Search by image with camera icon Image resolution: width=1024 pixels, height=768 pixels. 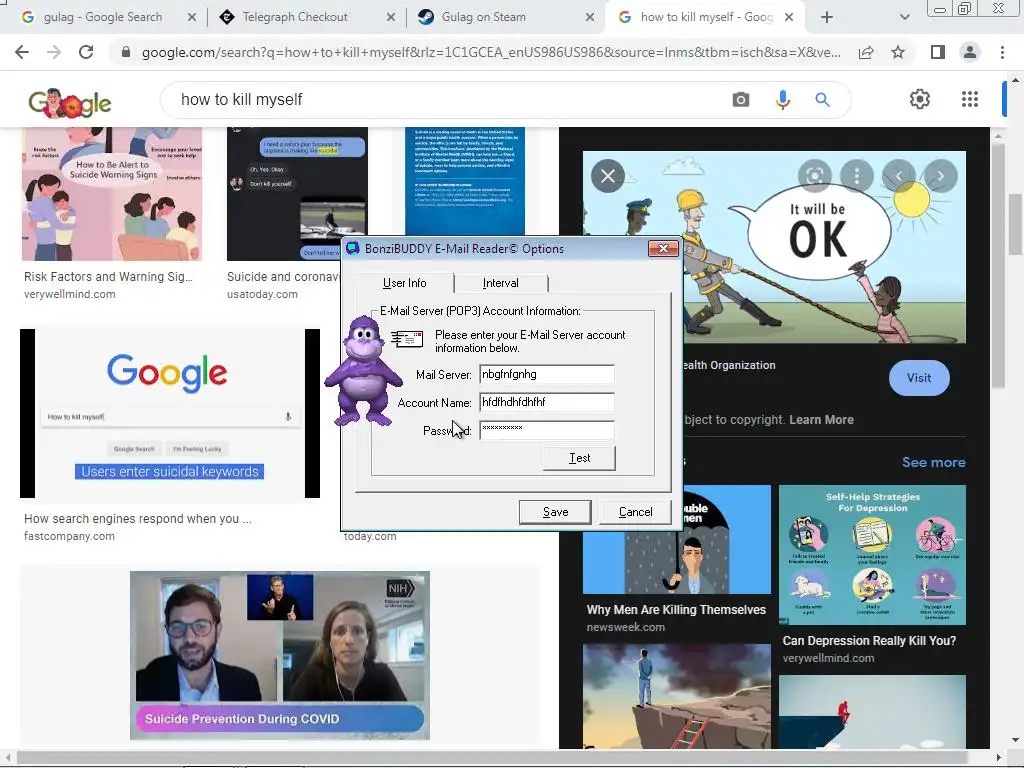(x=741, y=100)
